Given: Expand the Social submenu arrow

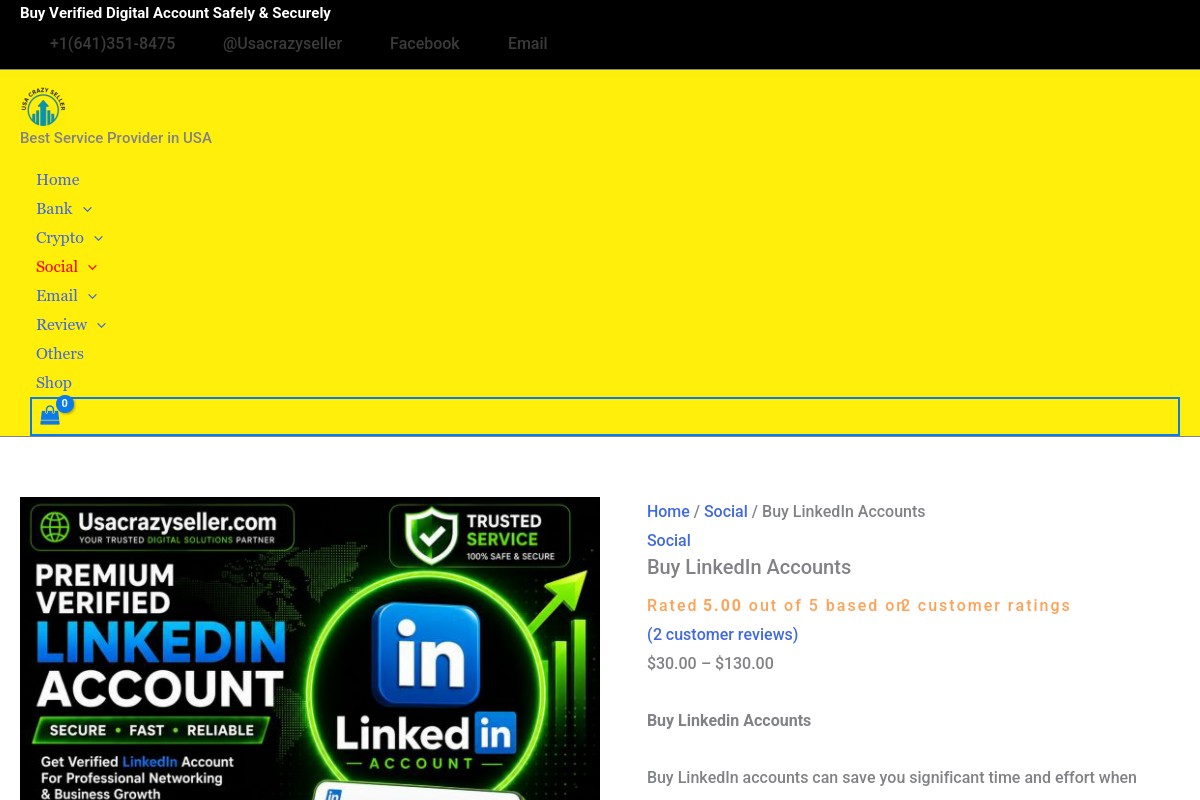Looking at the screenshot, I should point(92,267).
